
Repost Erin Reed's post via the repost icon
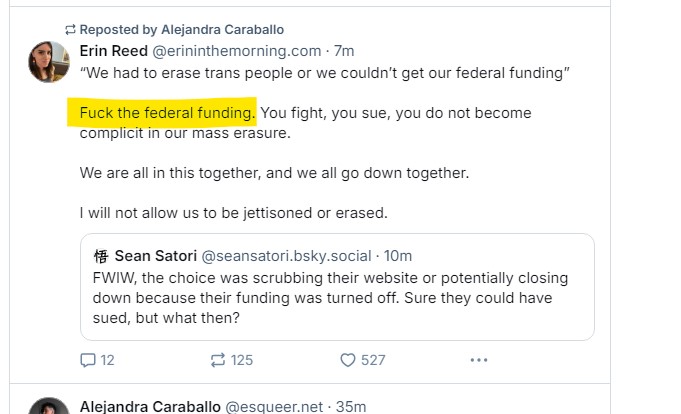tap(217, 360)
